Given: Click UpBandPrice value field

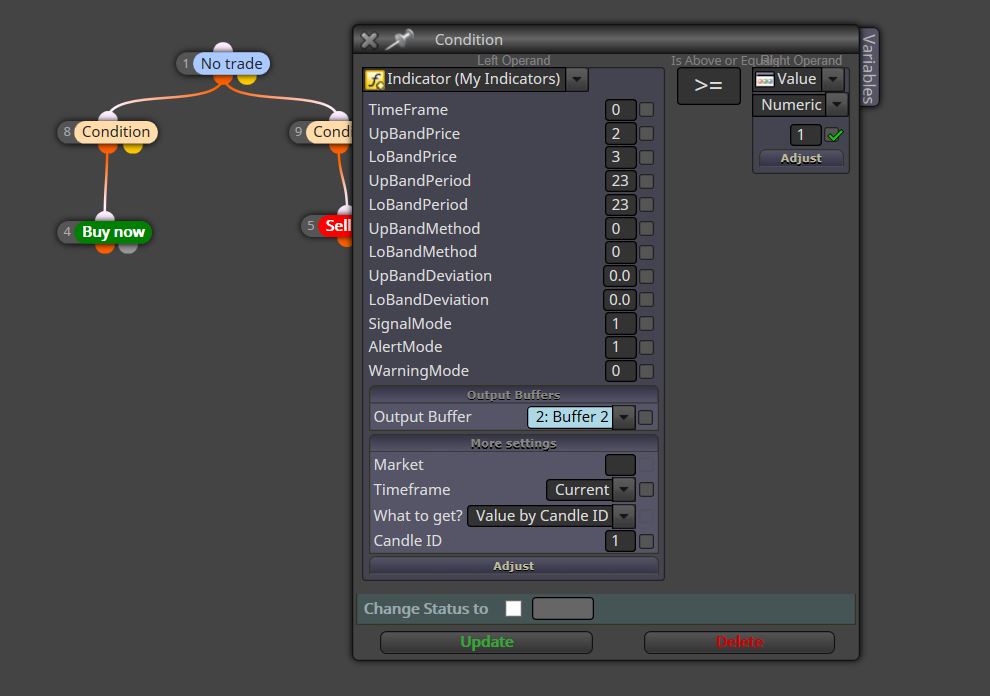Looking at the screenshot, I should point(620,133).
